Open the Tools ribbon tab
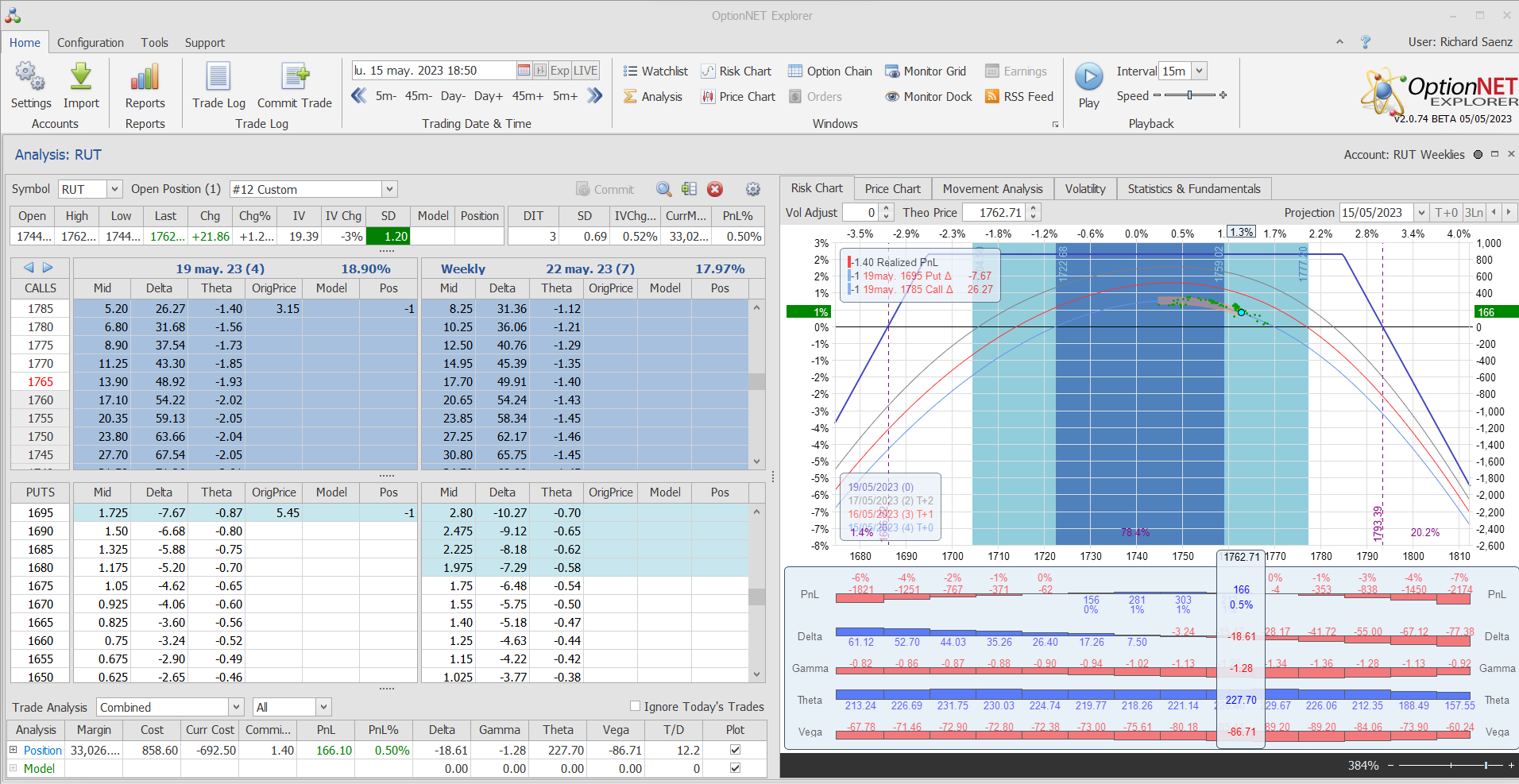The image size is (1519, 784). click(154, 43)
